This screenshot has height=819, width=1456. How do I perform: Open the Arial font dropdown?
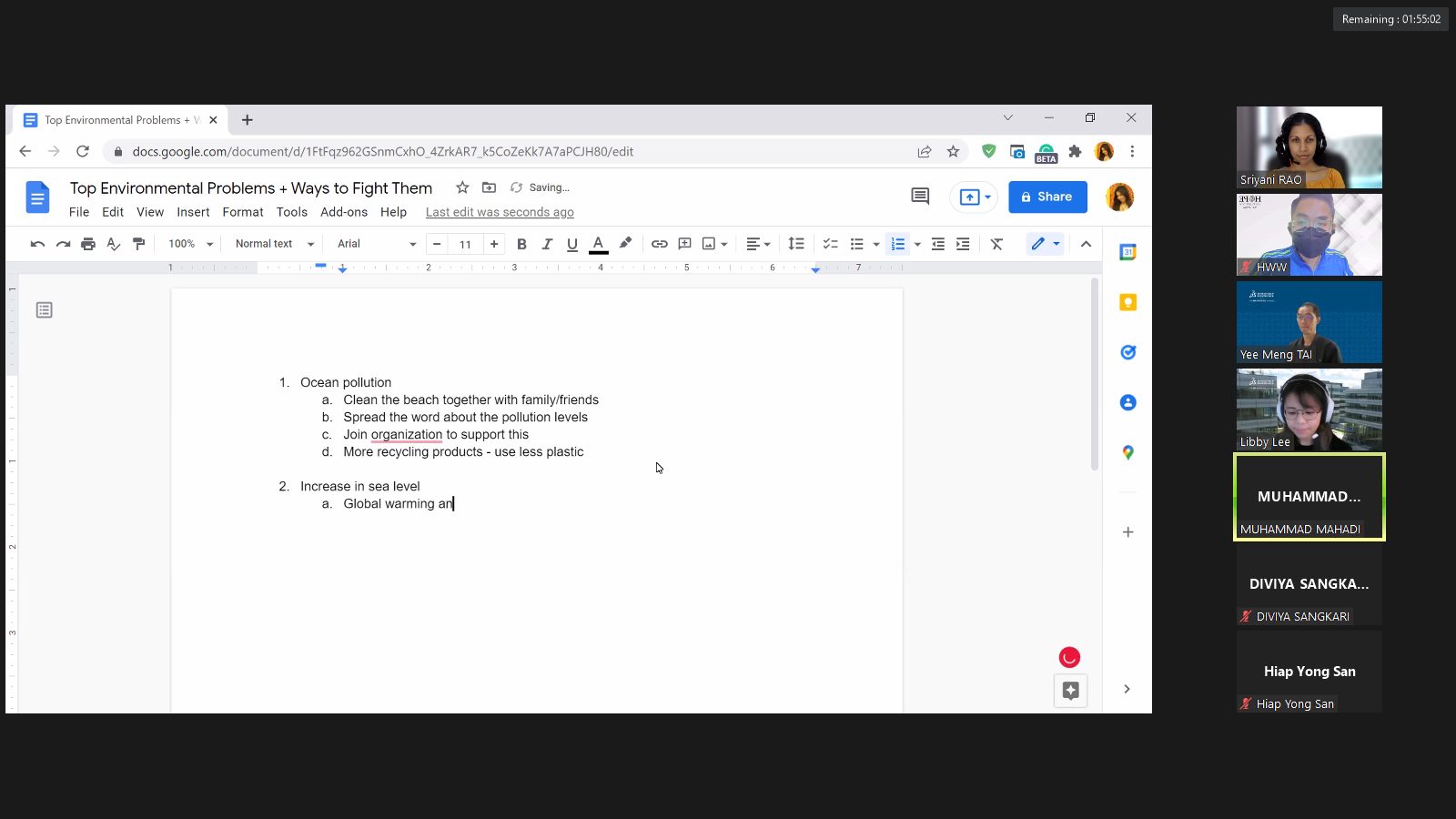point(376,244)
